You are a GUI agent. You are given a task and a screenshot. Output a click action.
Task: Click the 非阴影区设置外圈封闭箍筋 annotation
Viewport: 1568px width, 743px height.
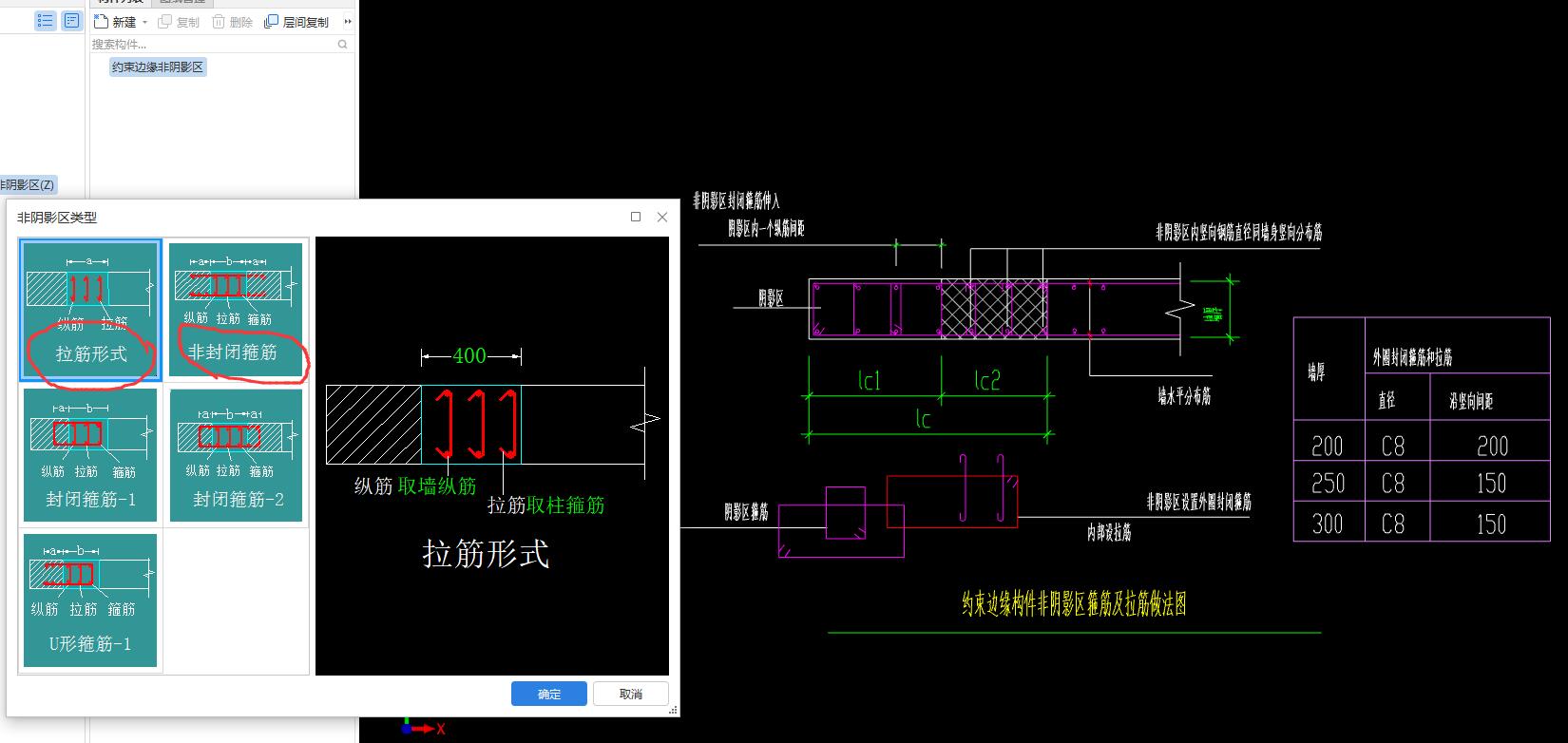point(1199,502)
